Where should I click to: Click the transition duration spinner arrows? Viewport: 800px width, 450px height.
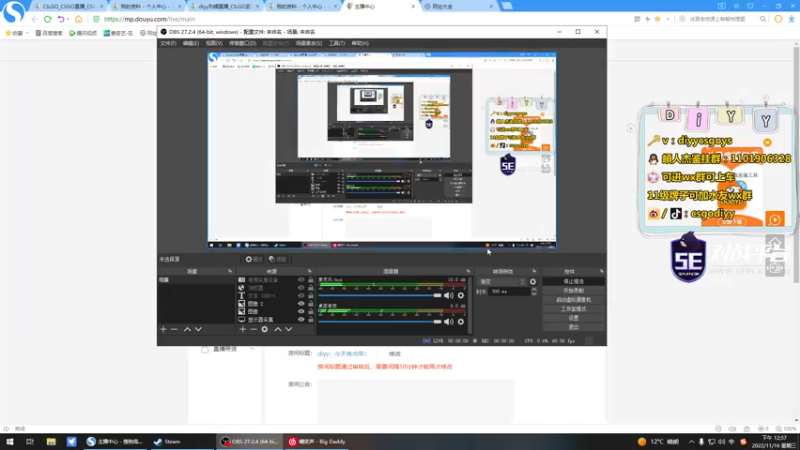(x=534, y=292)
